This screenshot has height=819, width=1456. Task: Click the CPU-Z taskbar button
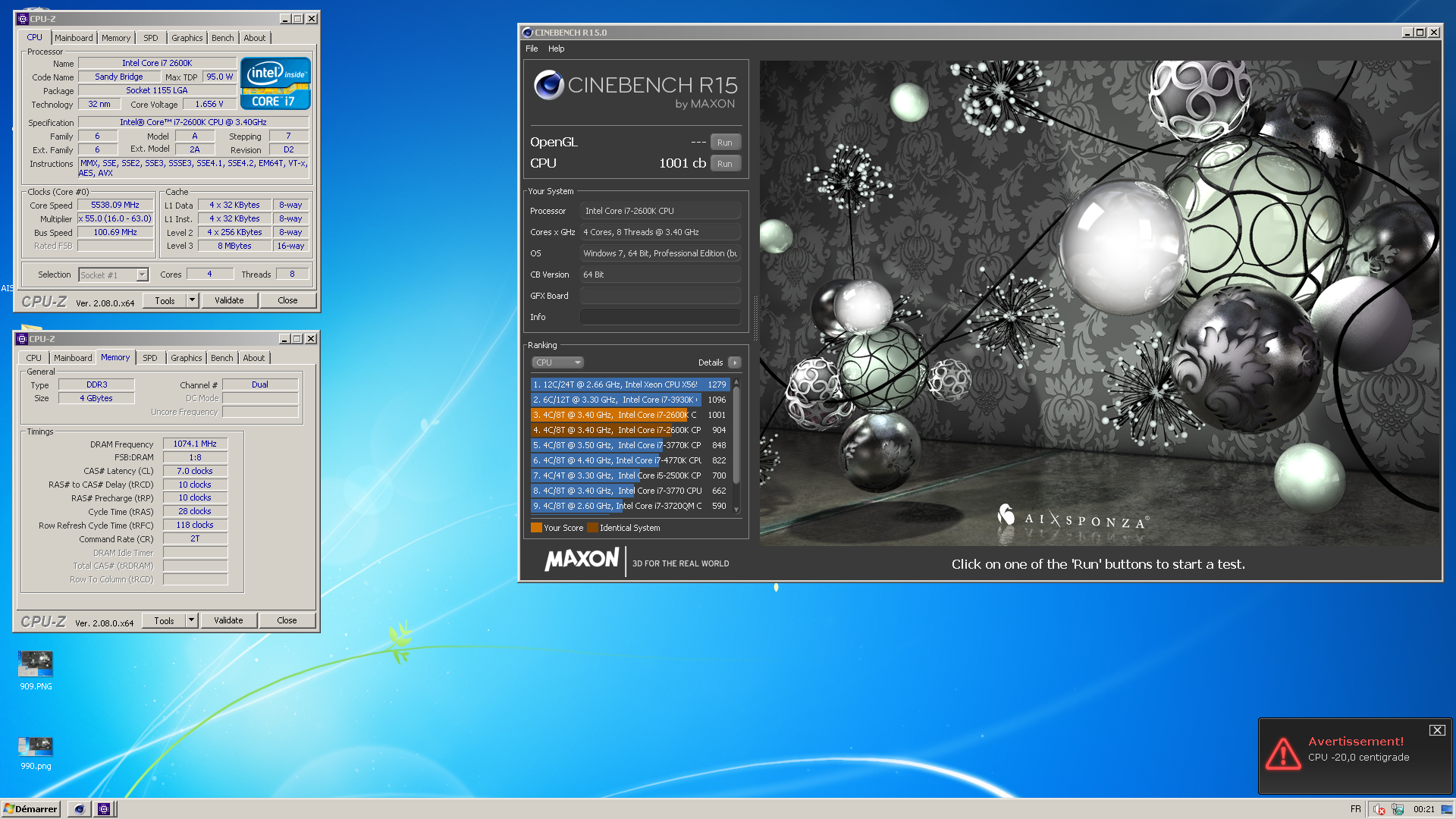point(104,809)
